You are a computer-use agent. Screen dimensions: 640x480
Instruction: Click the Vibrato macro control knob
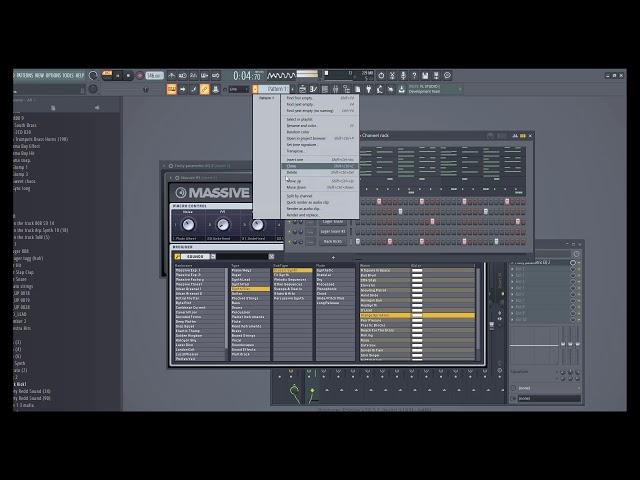coord(187,225)
